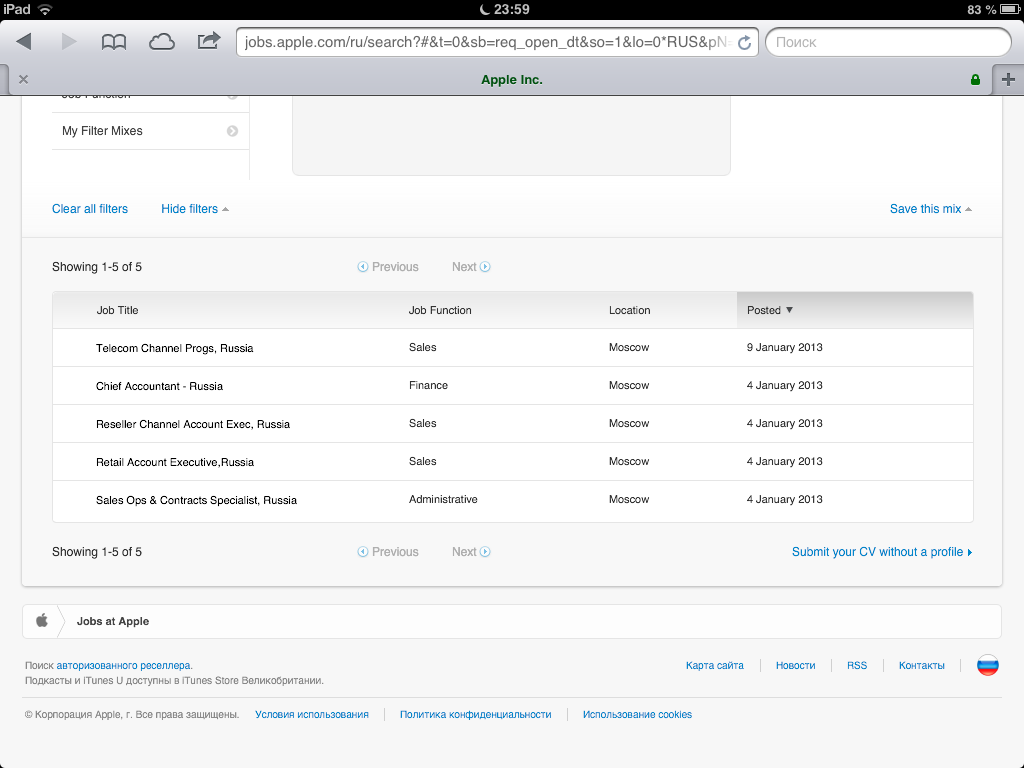Click bottom Next page link
1024x768 pixels.
point(471,552)
